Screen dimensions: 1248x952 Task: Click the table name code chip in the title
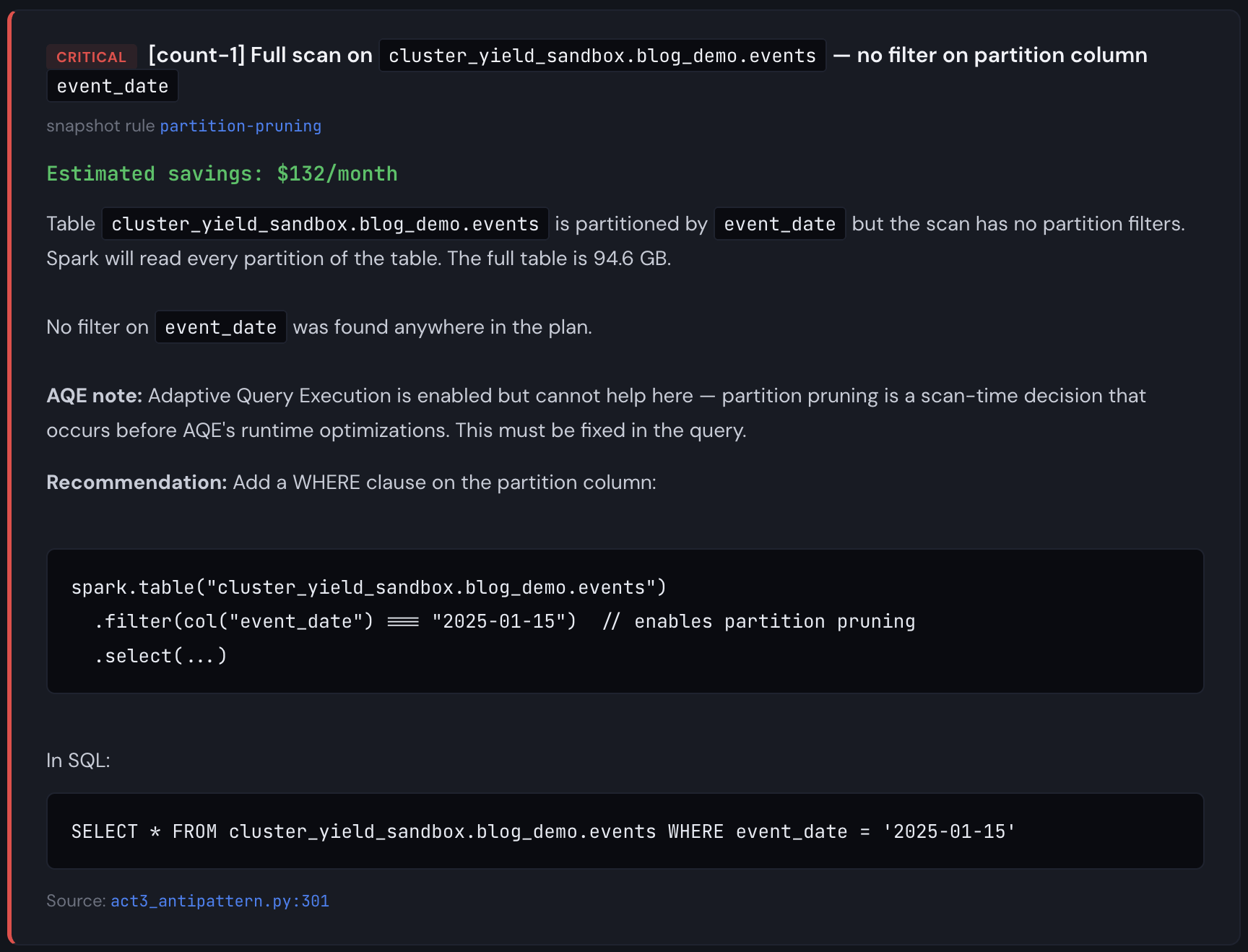(602, 56)
